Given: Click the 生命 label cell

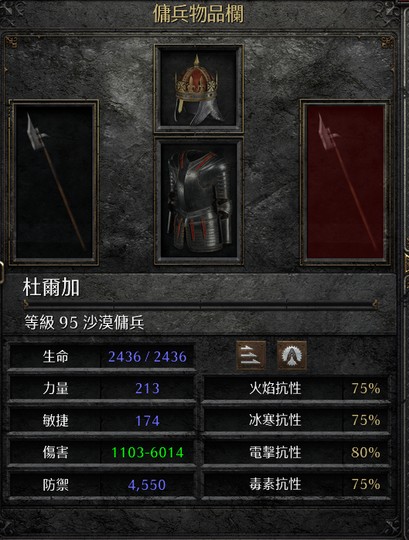Looking at the screenshot, I should pos(56,357).
